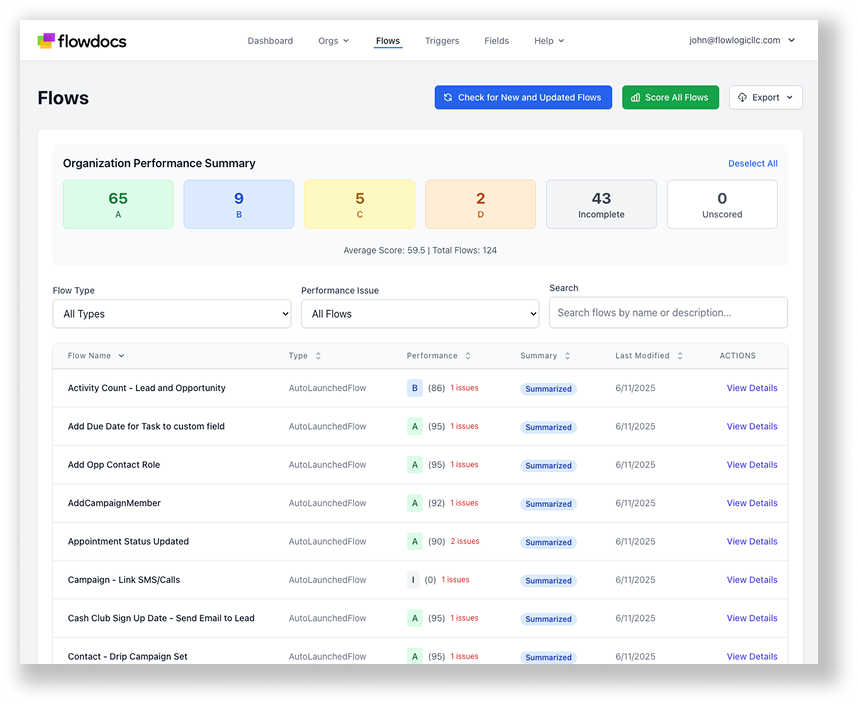Click 'Add Due Date for Task to custom field'
Viewport: 858px width, 704px height.
[x=146, y=426]
